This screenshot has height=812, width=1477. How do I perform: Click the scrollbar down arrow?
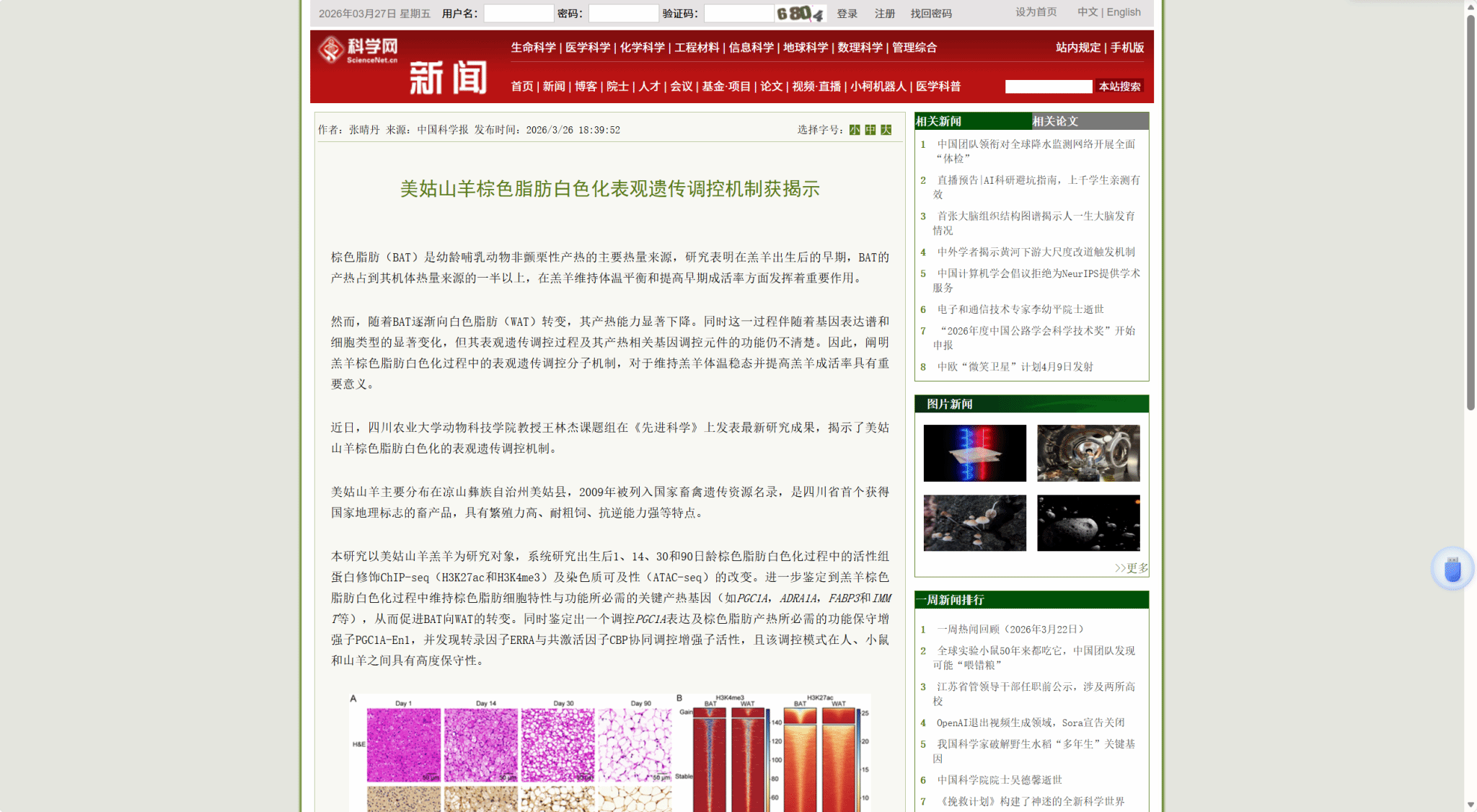click(x=1471, y=805)
